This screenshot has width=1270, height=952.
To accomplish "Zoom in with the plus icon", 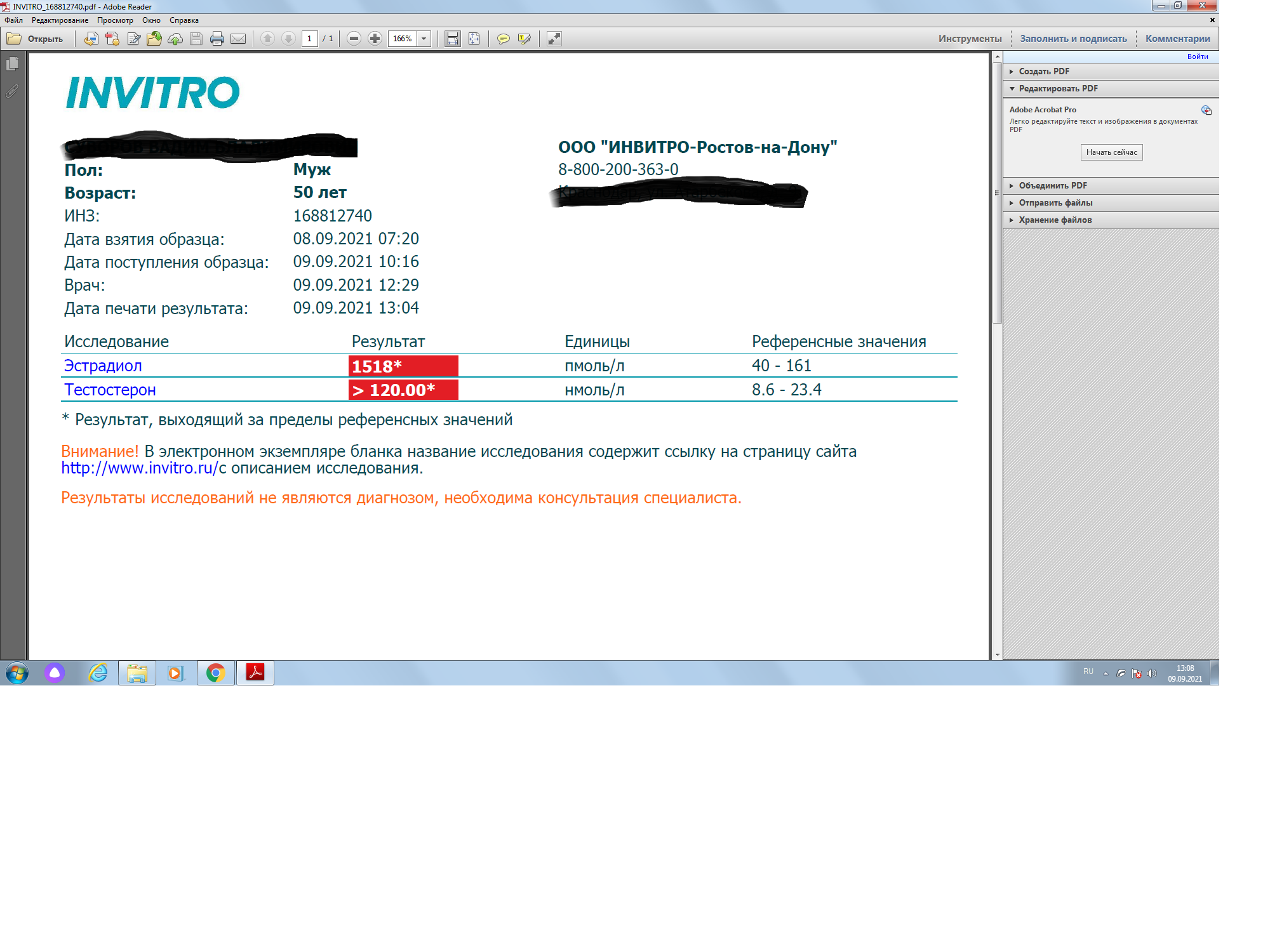I will tap(375, 39).
